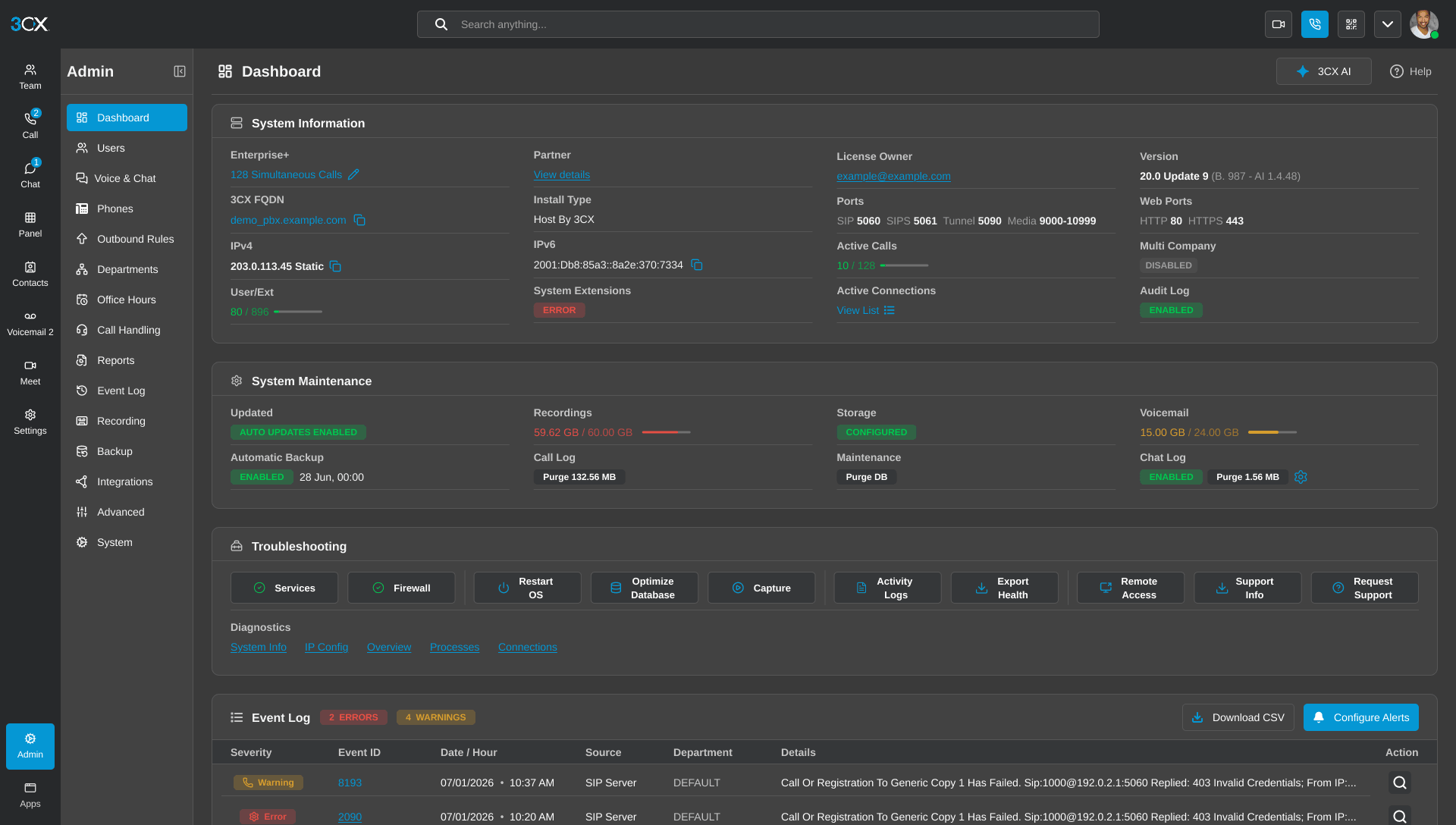Open Outbound Rules in Admin menu

(x=127, y=239)
